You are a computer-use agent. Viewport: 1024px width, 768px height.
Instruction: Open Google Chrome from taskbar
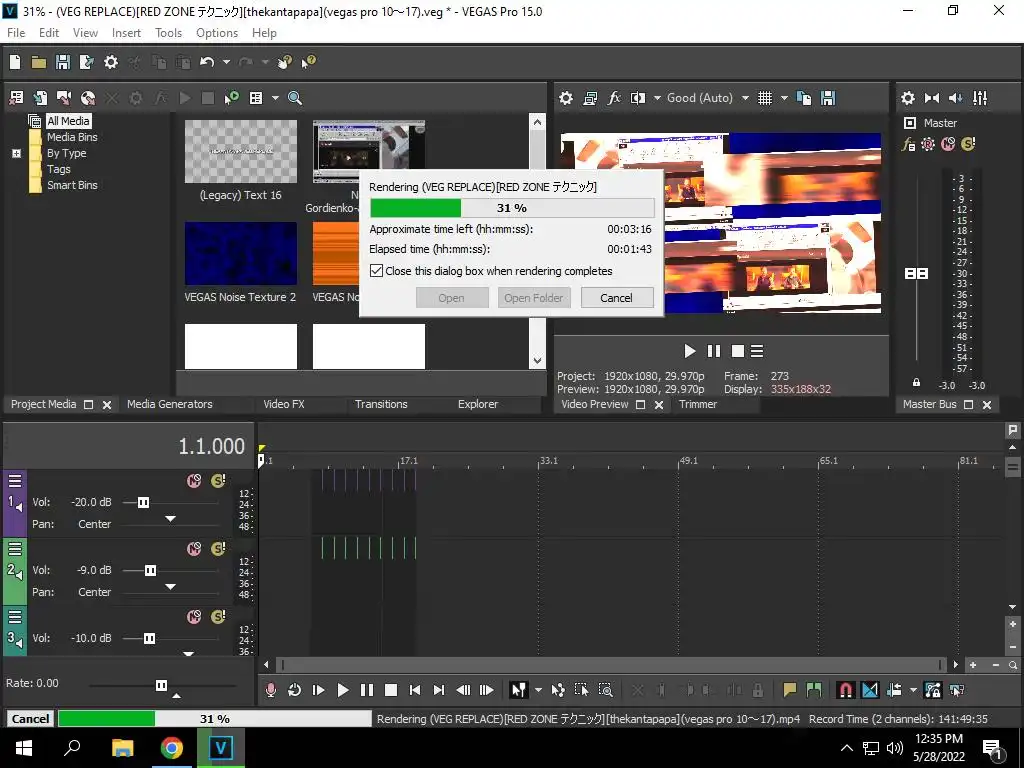pyautogui.click(x=172, y=748)
